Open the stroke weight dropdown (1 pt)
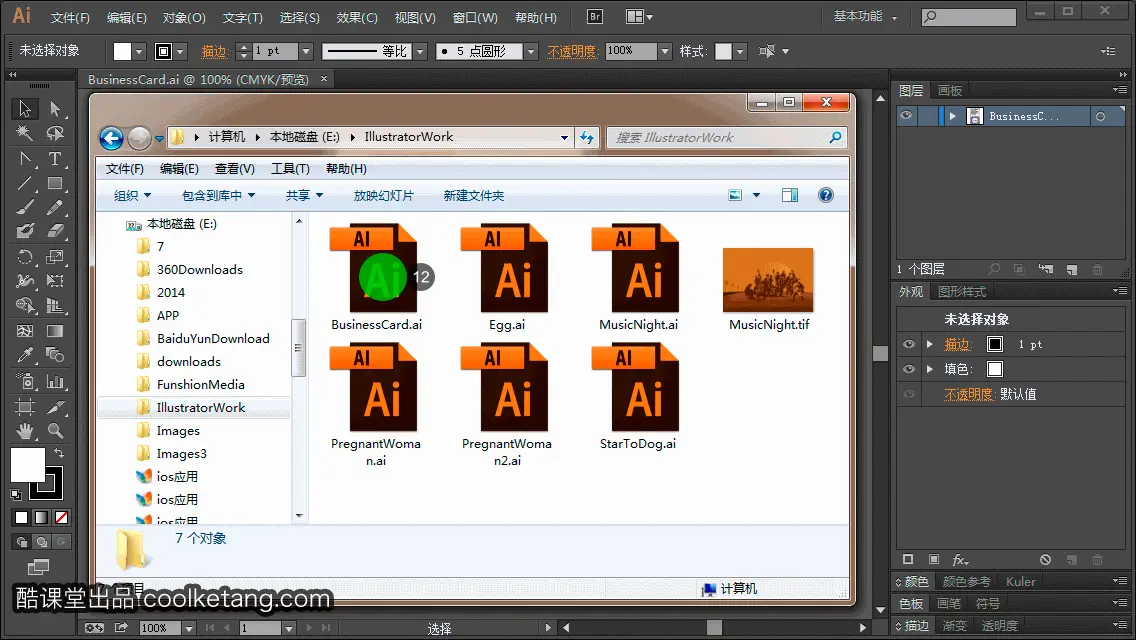The width and height of the screenshot is (1136, 640). (306, 51)
